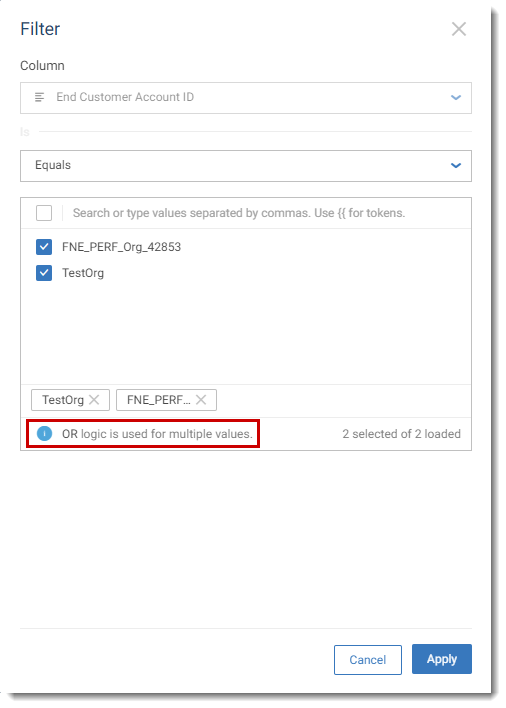Open the Column dropdown arrow

pyautogui.click(x=456, y=98)
